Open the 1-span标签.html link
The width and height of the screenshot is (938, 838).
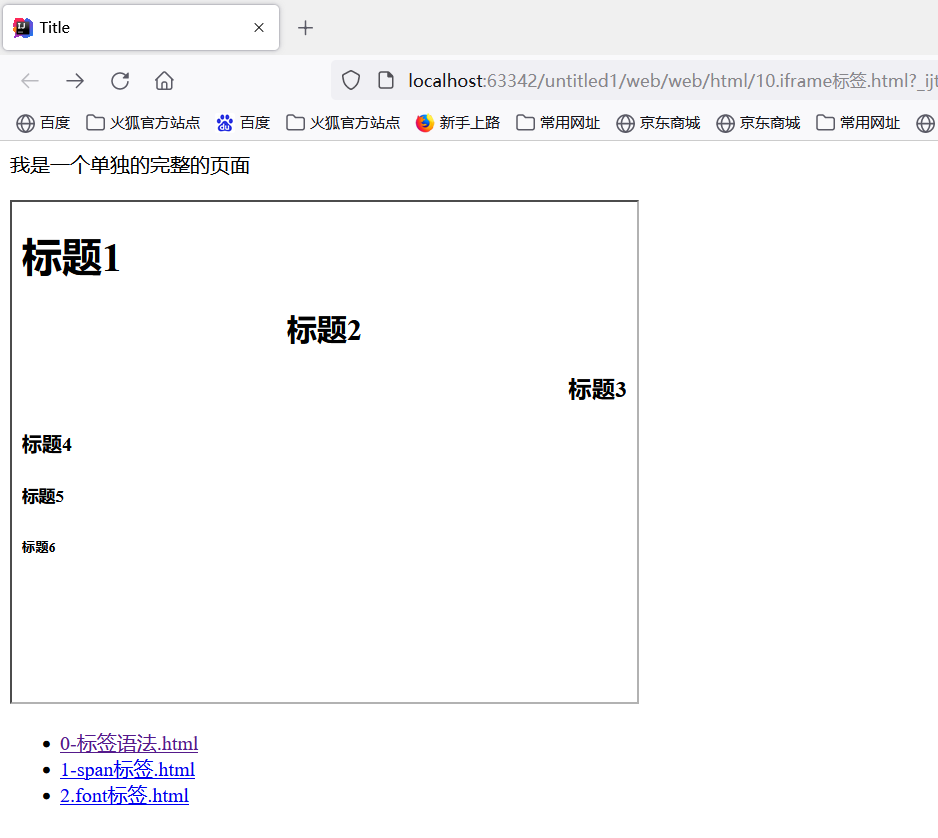tap(127, 770)
